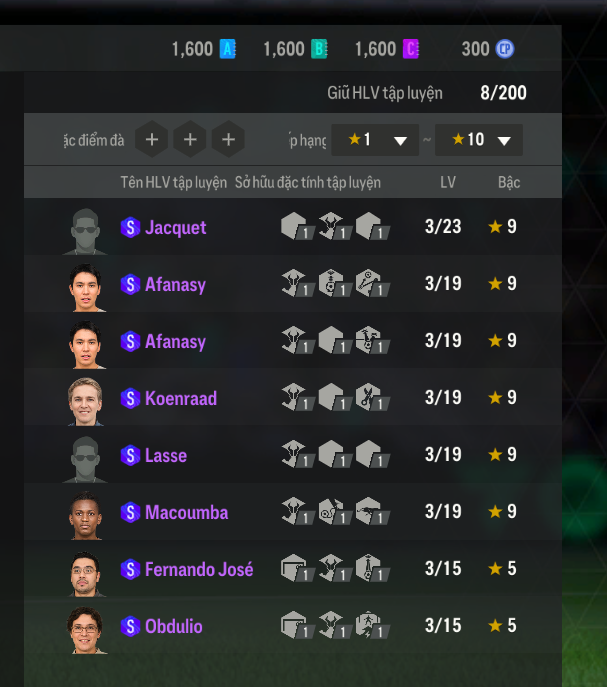
Task: Click Koenraad's third trait icon
Action: point(372,397)
